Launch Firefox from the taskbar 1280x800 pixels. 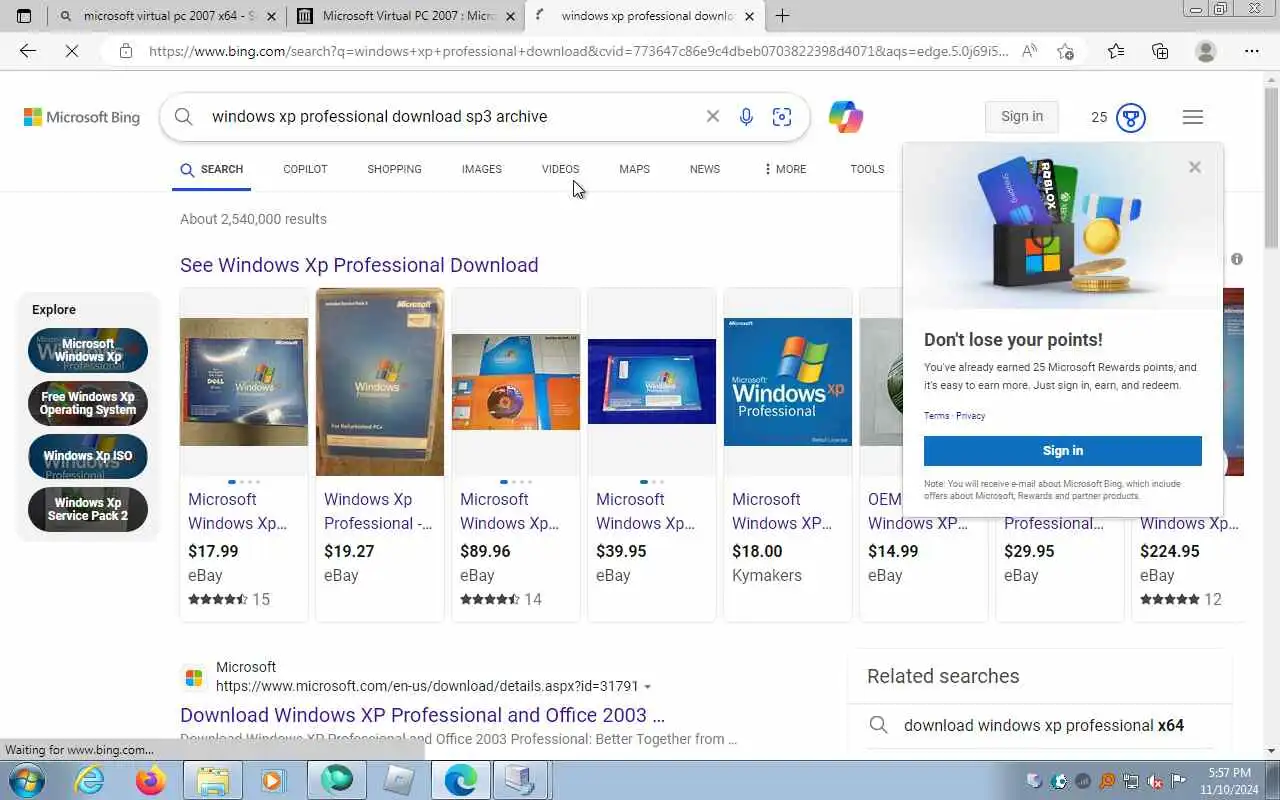click(x=151, y=780)
